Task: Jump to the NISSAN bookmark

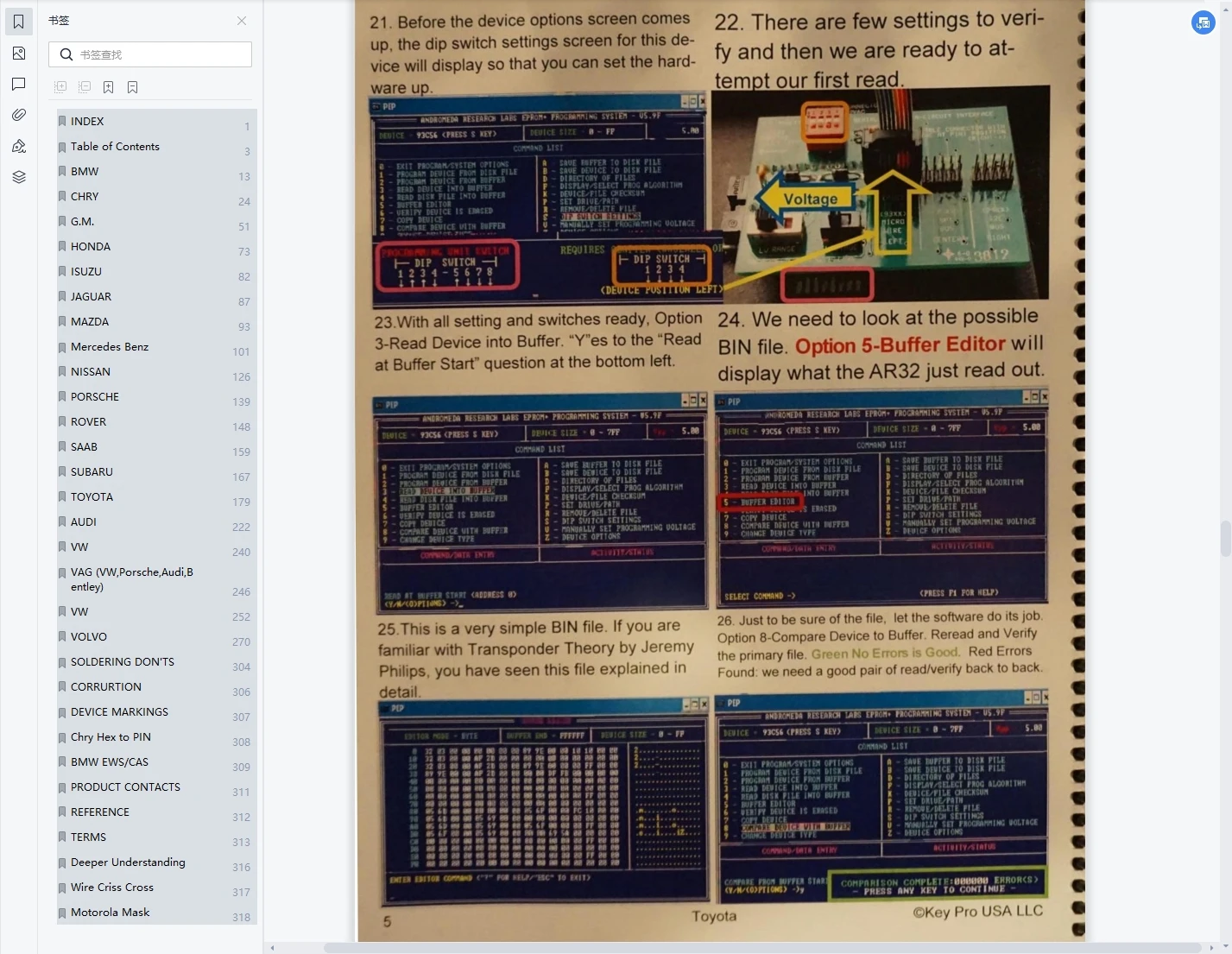Action: click(x=157, y=372)
